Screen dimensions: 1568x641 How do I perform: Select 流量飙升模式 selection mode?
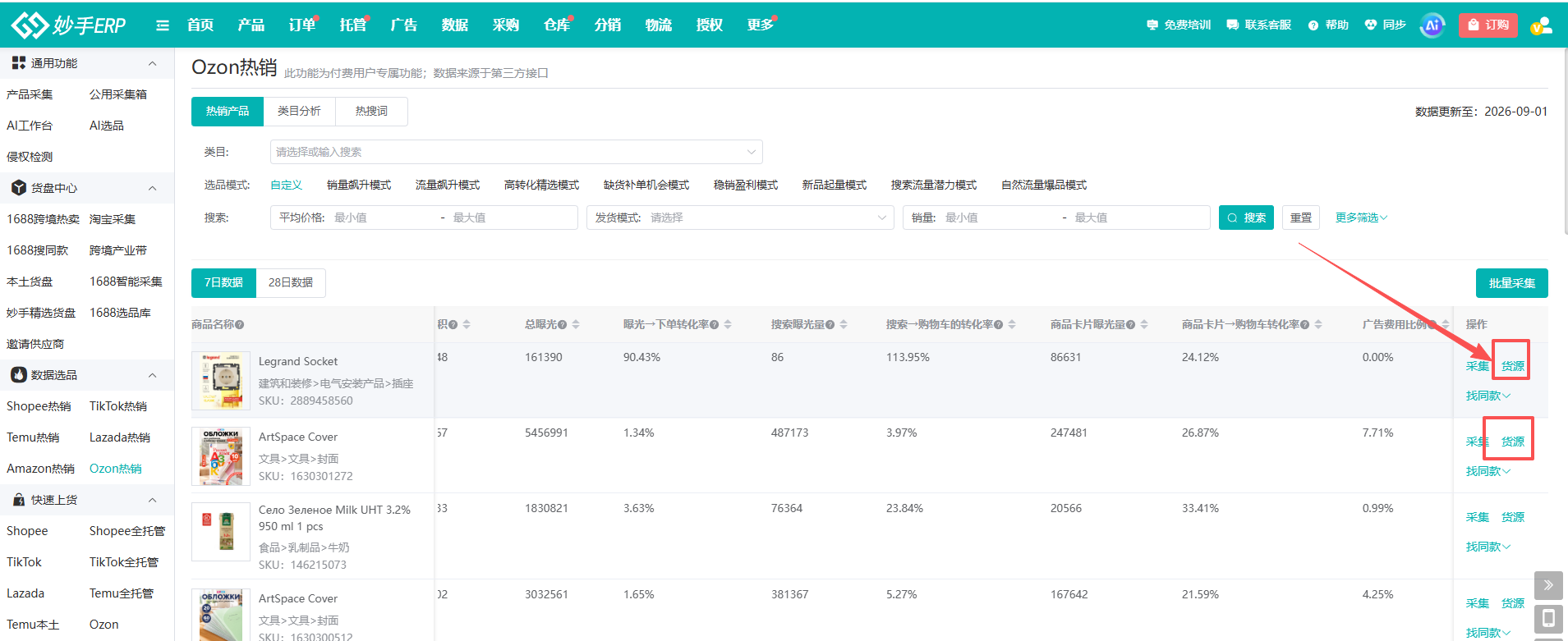pyautogui.click(x=448, y=185)
